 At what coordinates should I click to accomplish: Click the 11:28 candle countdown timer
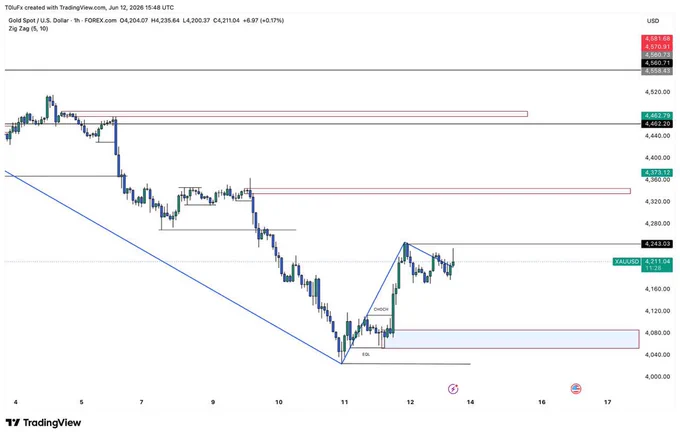click(x=653, y=268)
